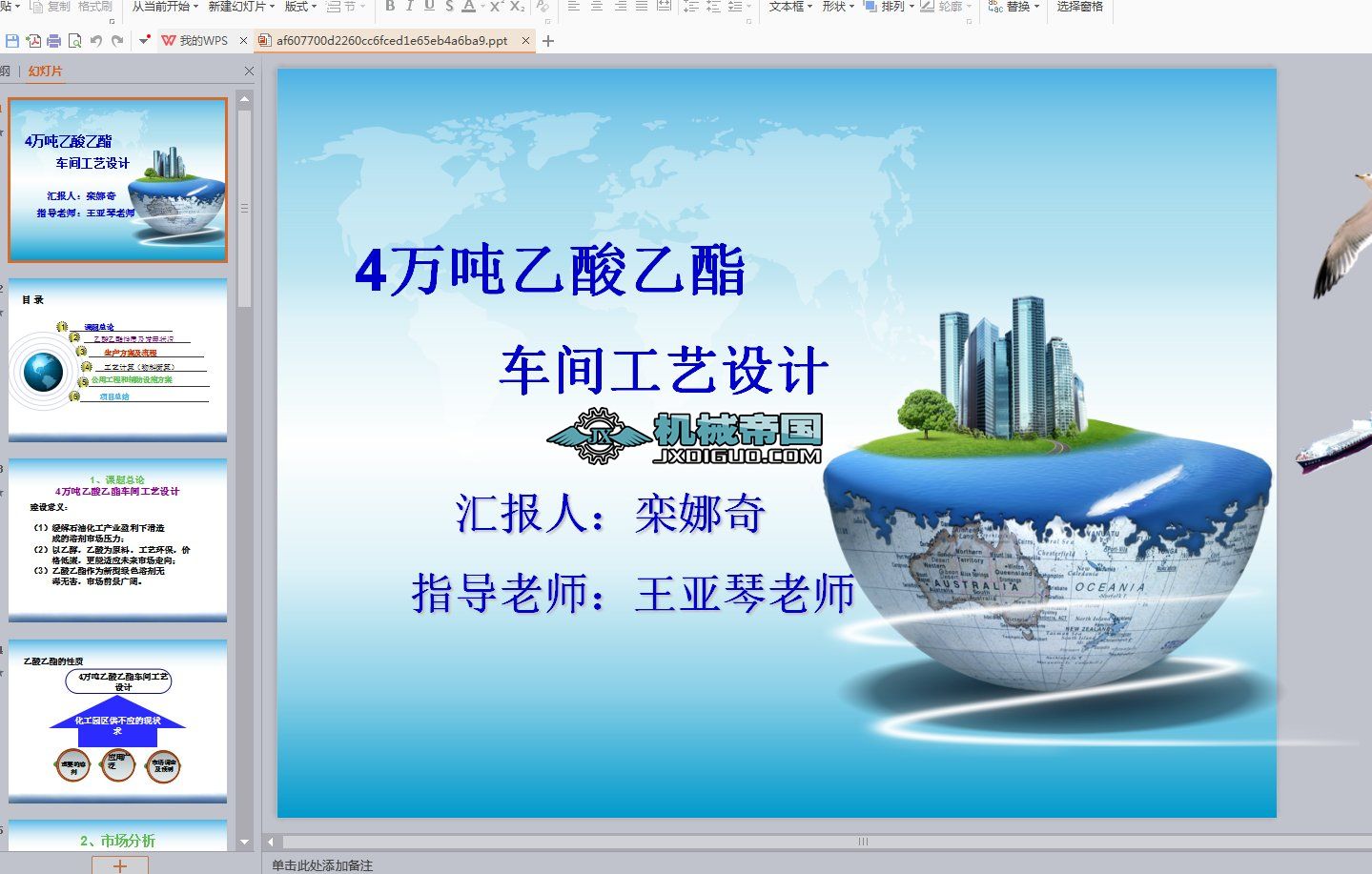Open quick access toolbar customization arrow
The image size is (1372, 874).
coord(144,41)
